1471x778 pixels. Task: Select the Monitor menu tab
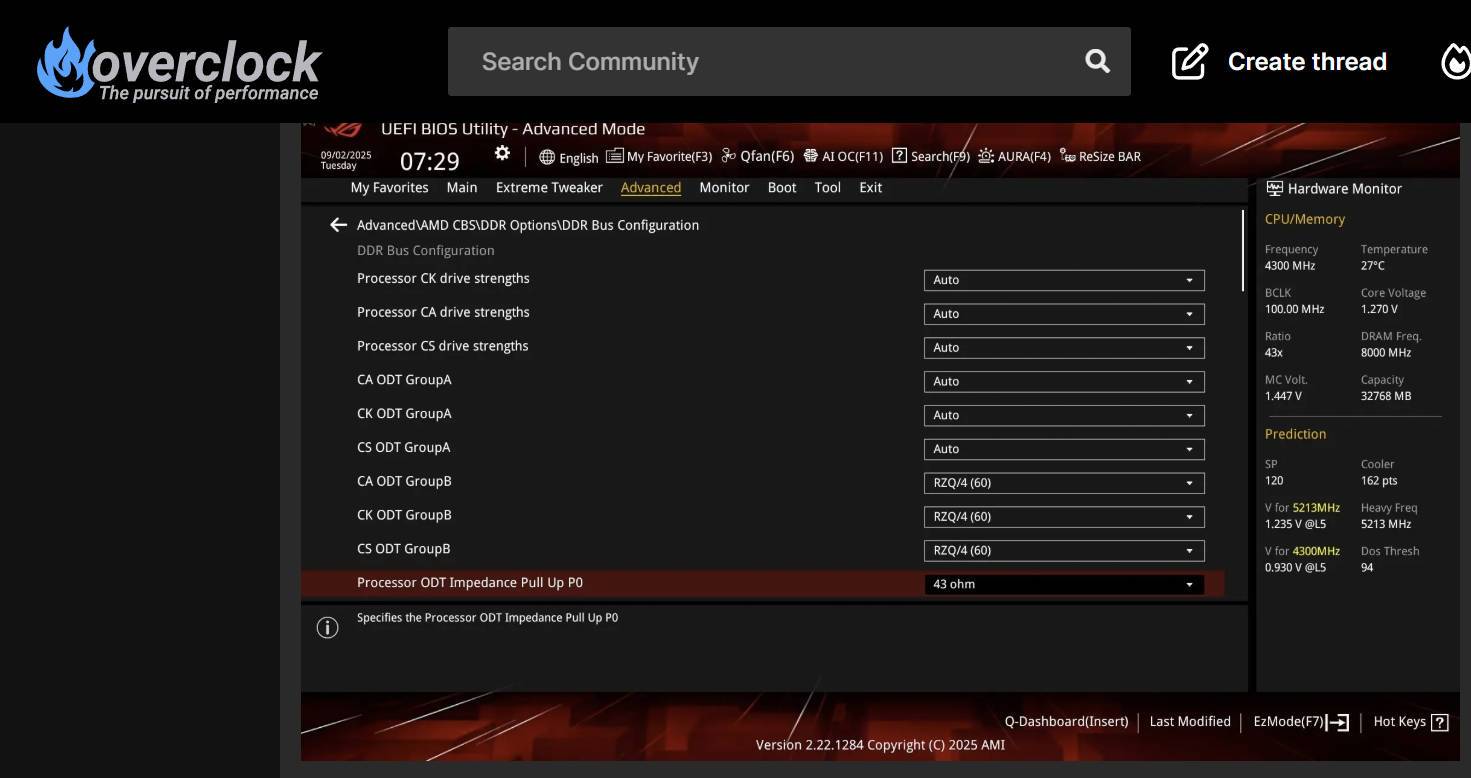click(x=723, y=187)
